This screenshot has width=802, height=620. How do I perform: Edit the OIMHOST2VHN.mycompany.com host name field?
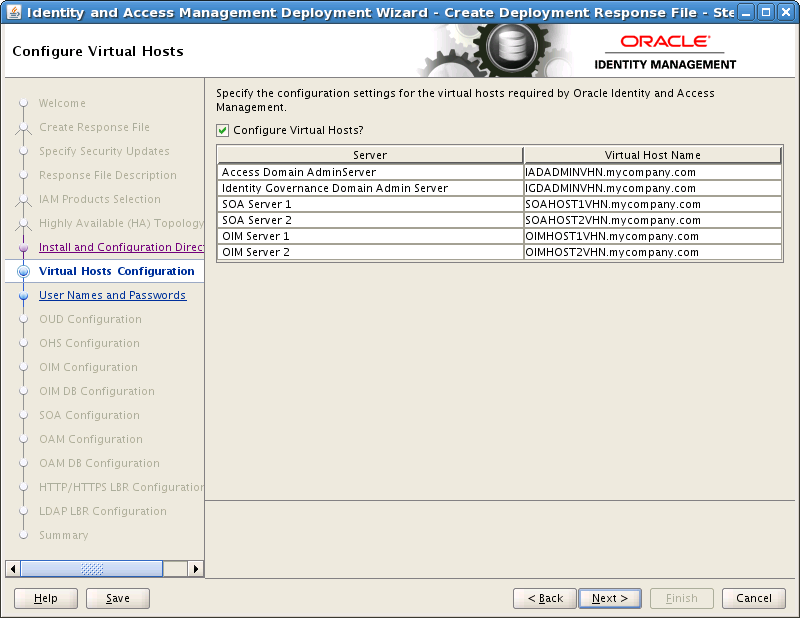click(x=653, y=252)
